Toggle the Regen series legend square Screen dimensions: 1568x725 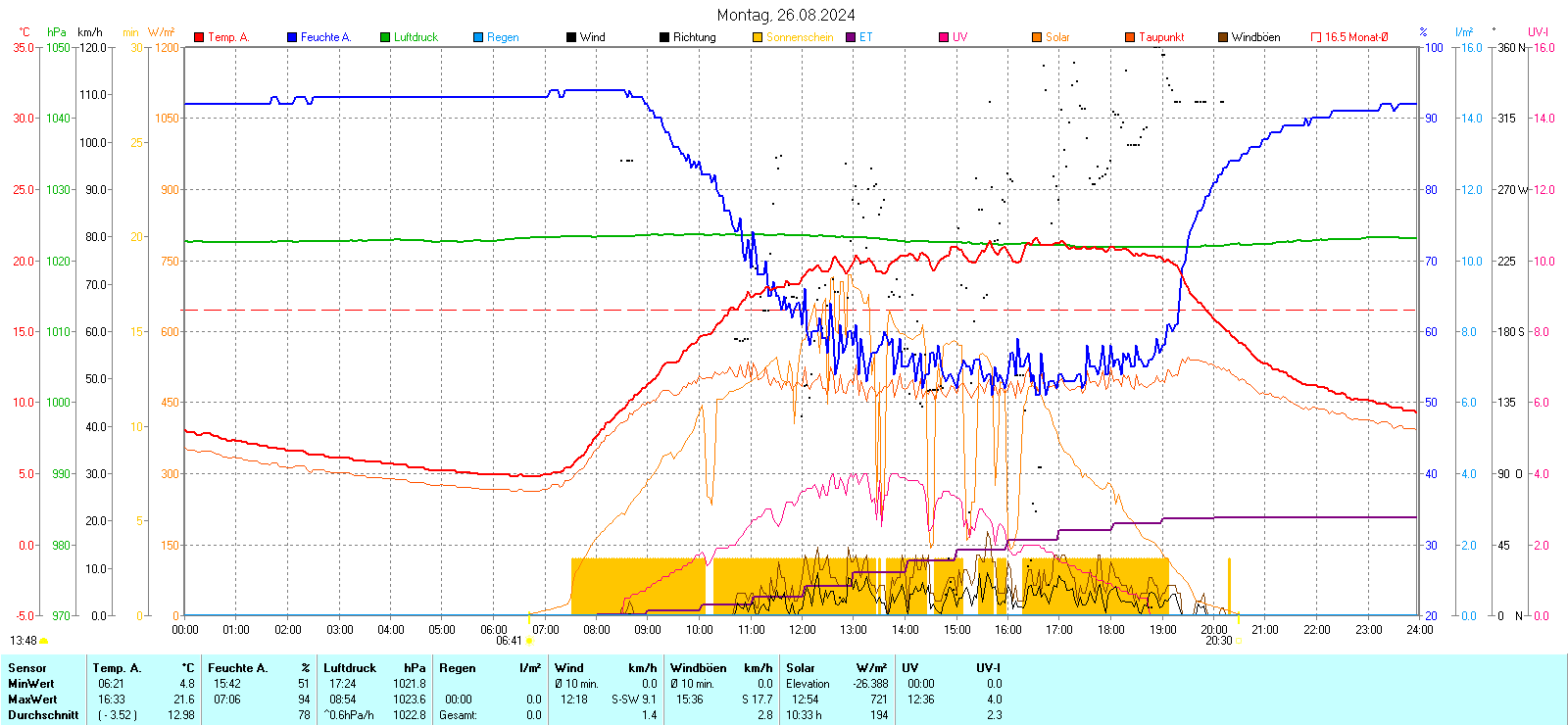coord(478,37)
